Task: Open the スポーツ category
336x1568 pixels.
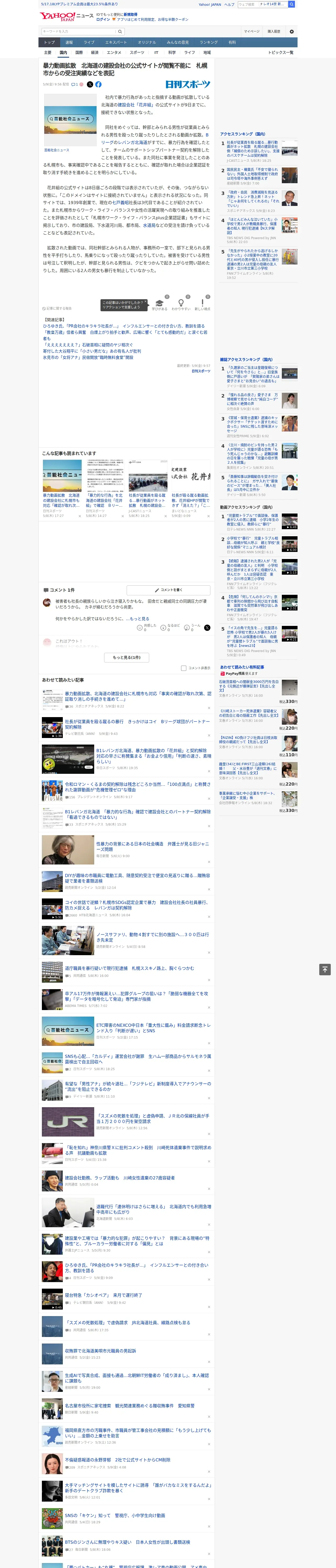Action: (x=137, y=52)
